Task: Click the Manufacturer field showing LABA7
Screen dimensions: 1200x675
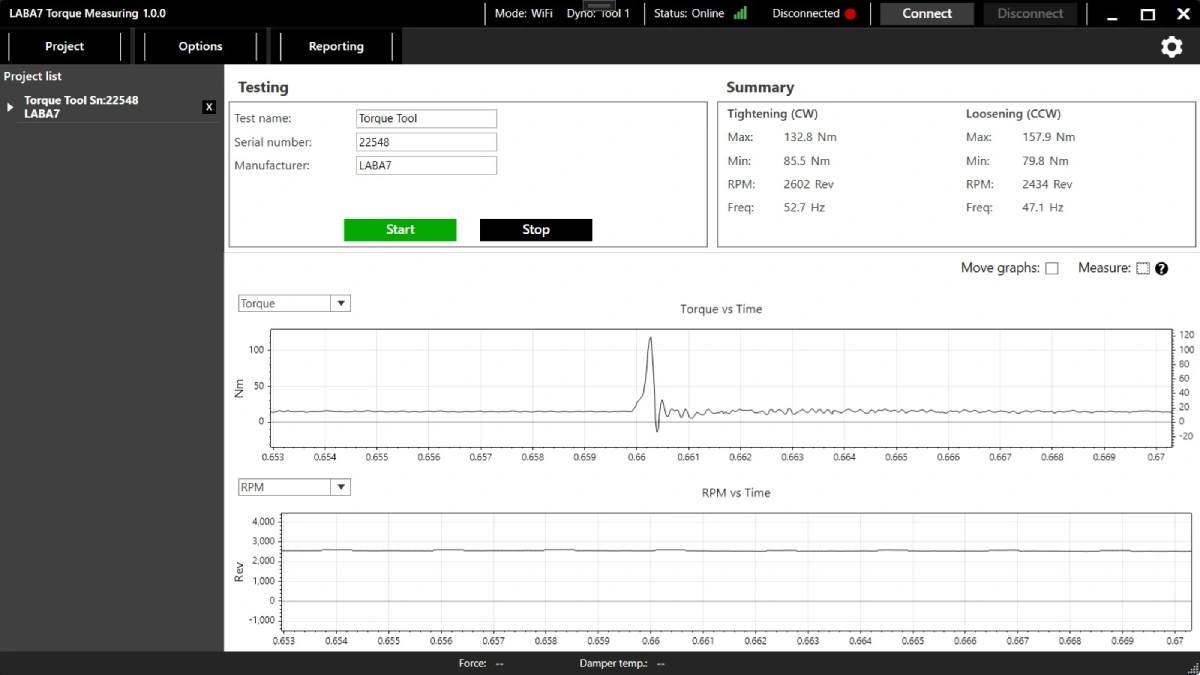Action: (x=426, y=165)
